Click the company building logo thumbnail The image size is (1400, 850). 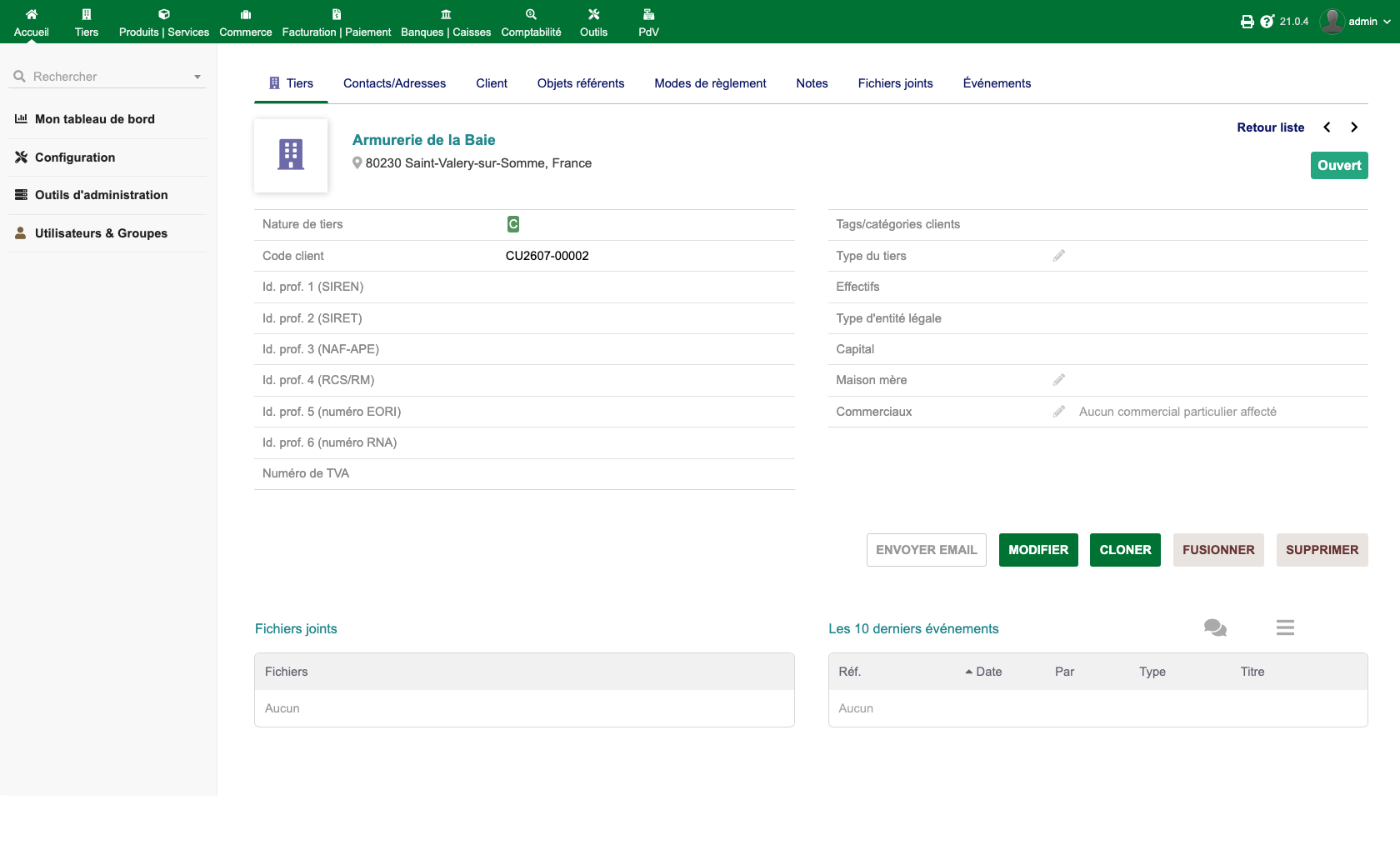point(291,155)
